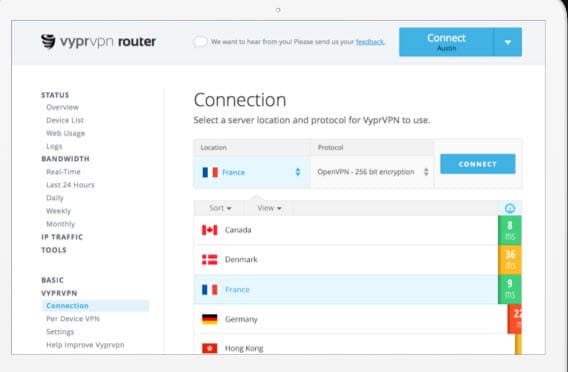
Task: Open the Overview status page
Action: 62,107
